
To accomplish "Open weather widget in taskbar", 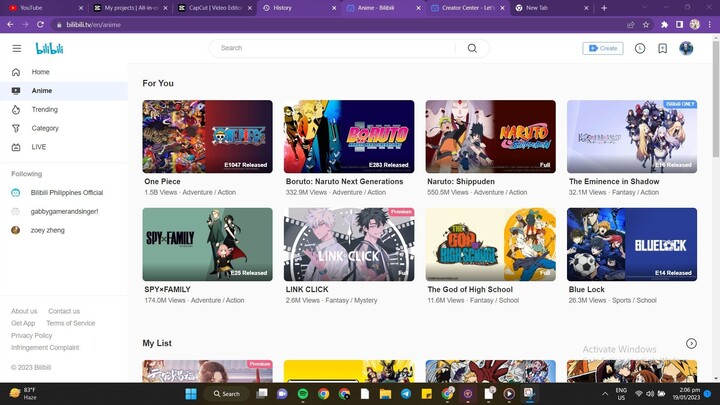I will coord(23,394).
